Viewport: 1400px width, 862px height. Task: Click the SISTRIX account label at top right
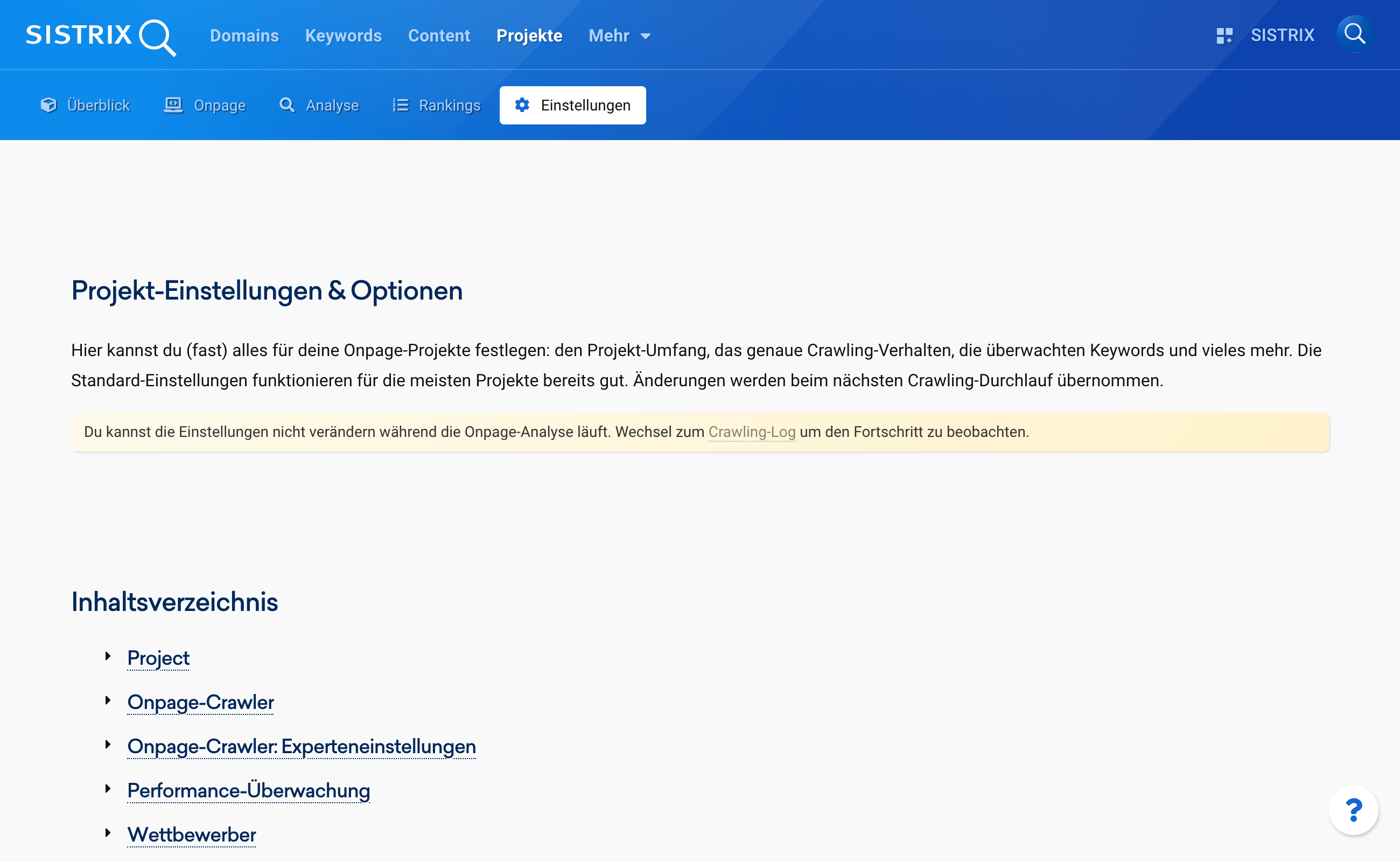pos(1282,36)
